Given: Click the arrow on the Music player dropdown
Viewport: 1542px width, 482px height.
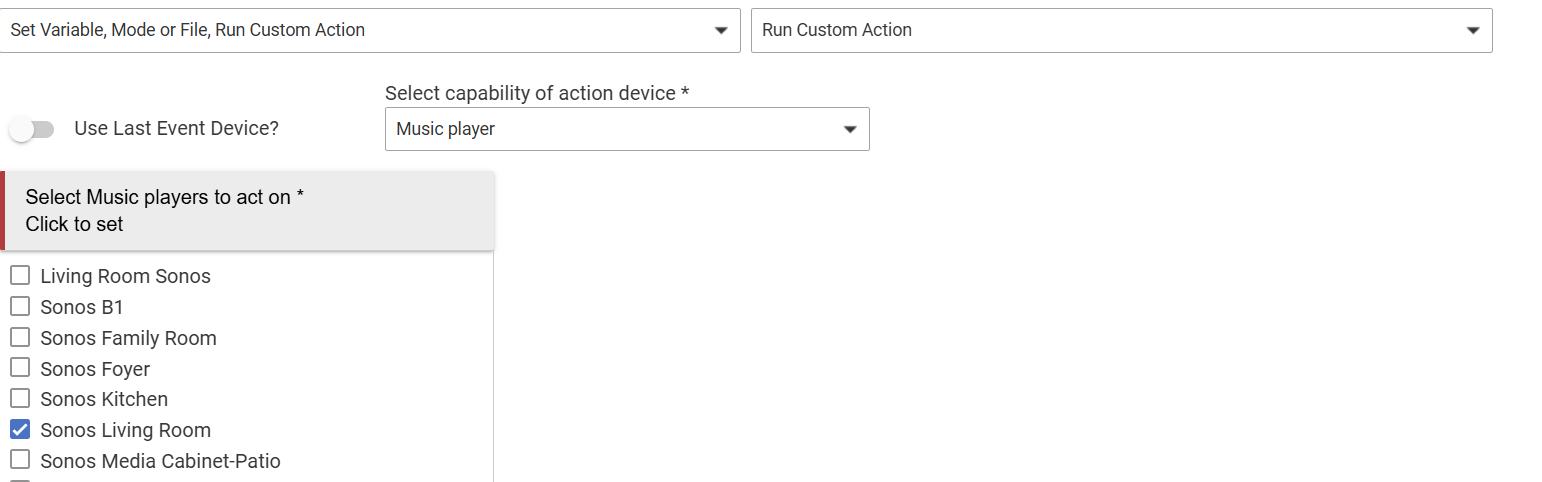Looking at the screenshot, I should coord(850,129).
